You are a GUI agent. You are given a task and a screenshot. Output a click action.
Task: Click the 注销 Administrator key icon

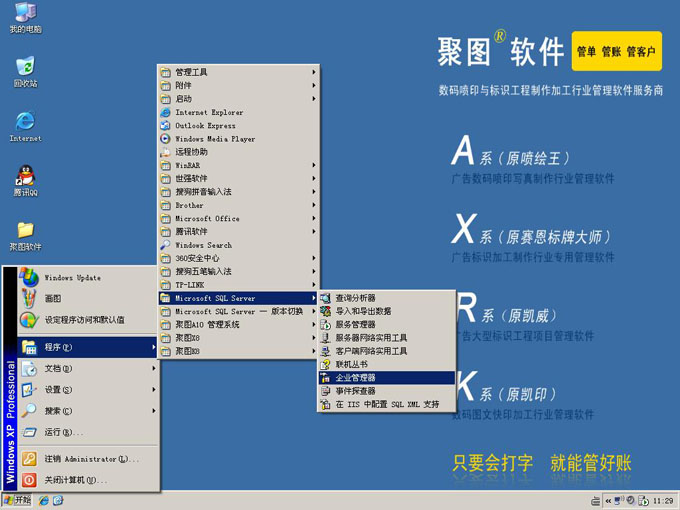(29, 459)
